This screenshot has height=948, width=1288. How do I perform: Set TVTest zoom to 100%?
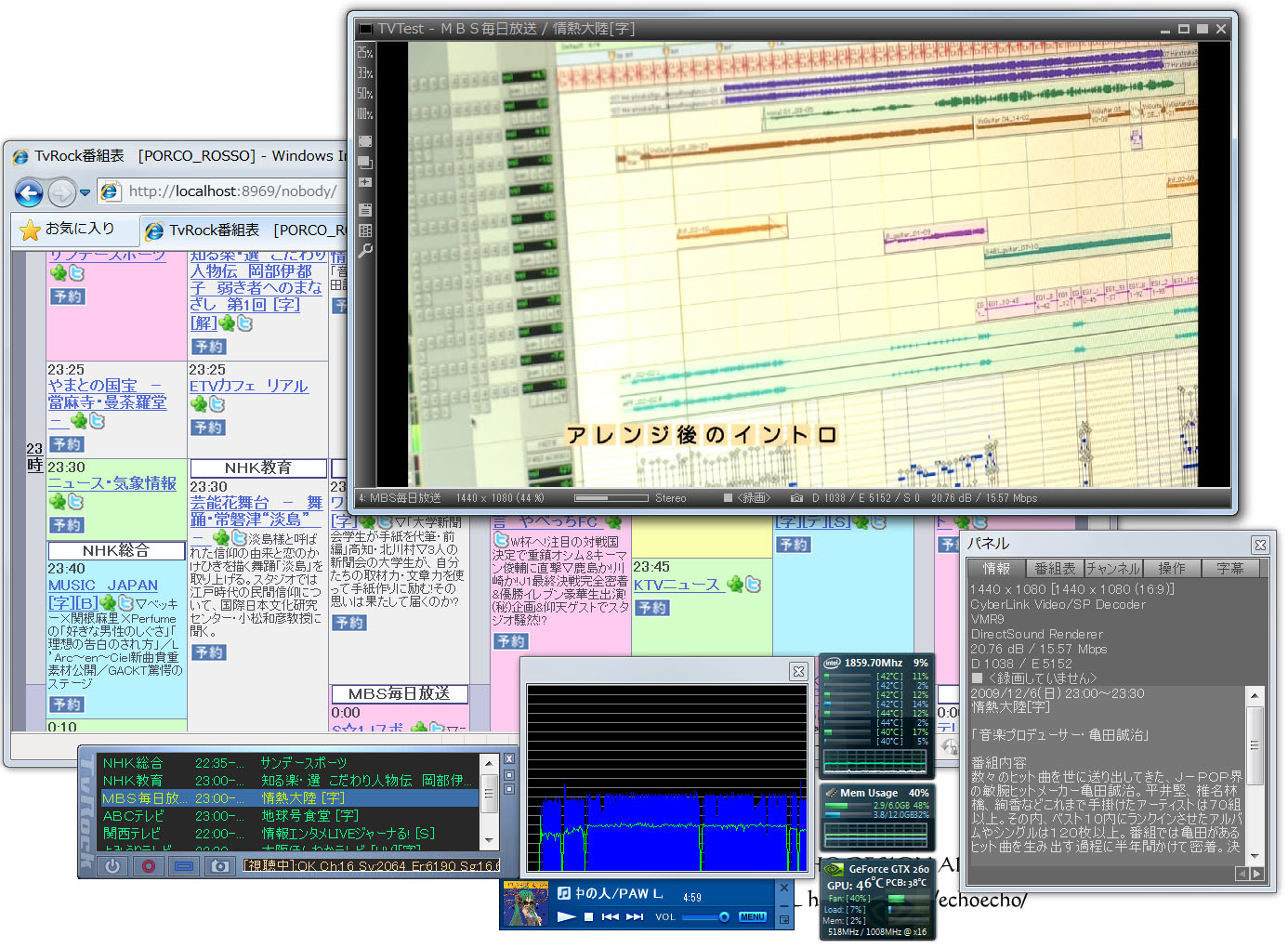tap(365, 114)
